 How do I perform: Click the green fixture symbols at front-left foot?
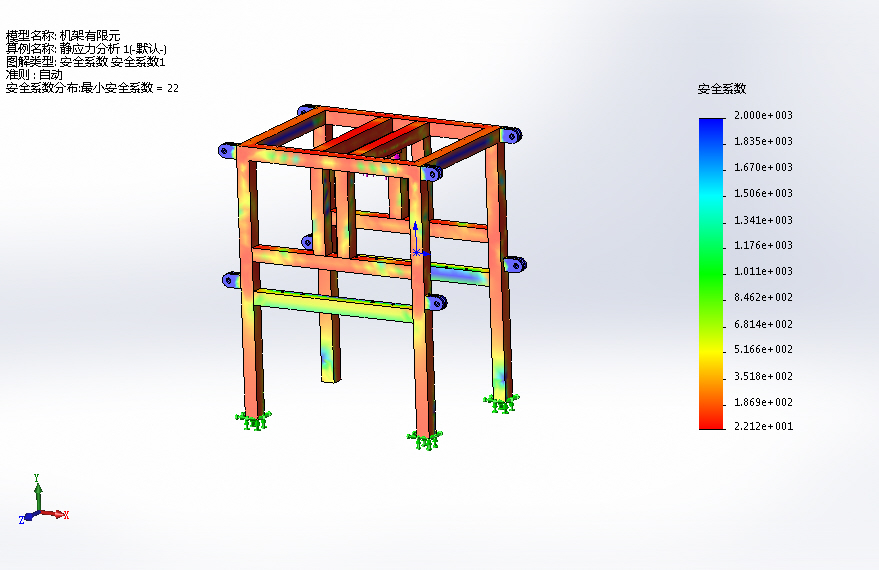pyautogui.click(x=253, y=420)
